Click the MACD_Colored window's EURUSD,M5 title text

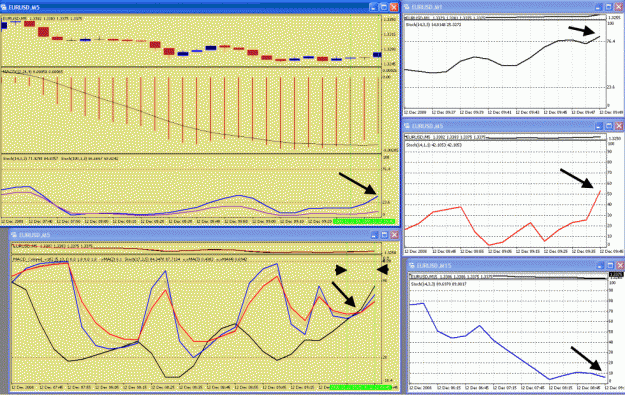tap(35, 235)
